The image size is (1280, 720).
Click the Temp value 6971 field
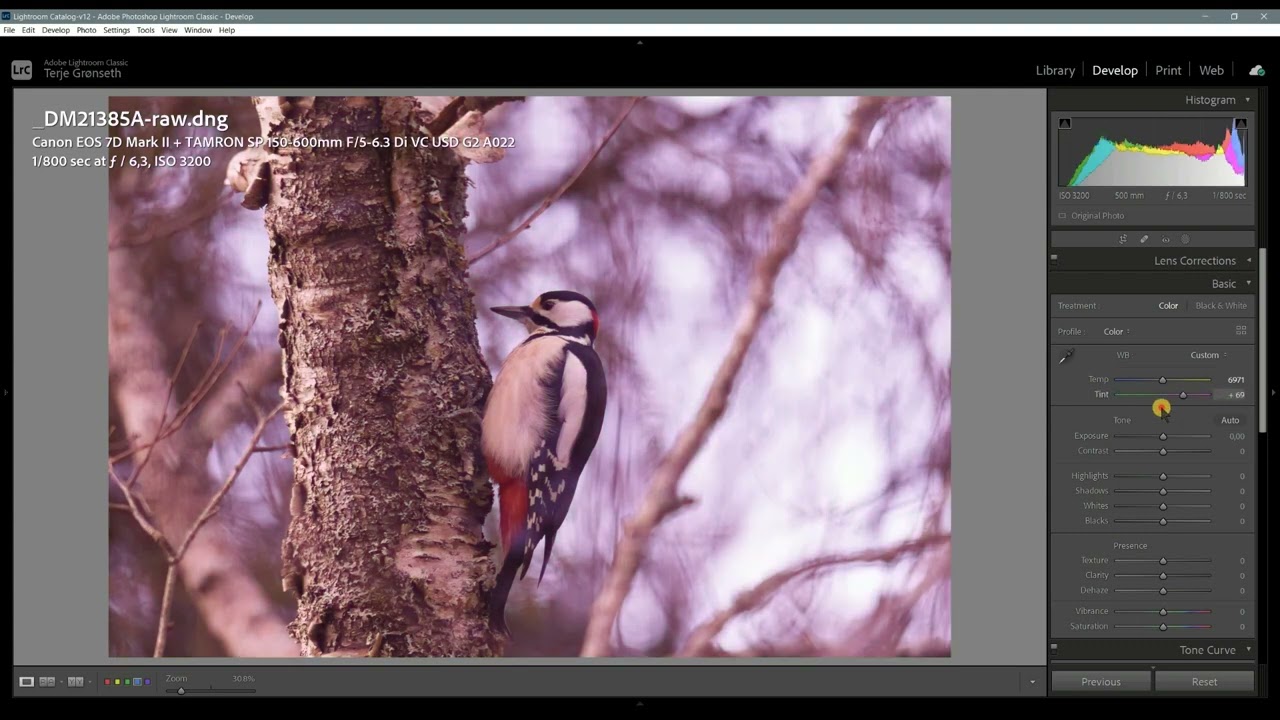[1235, 380]
